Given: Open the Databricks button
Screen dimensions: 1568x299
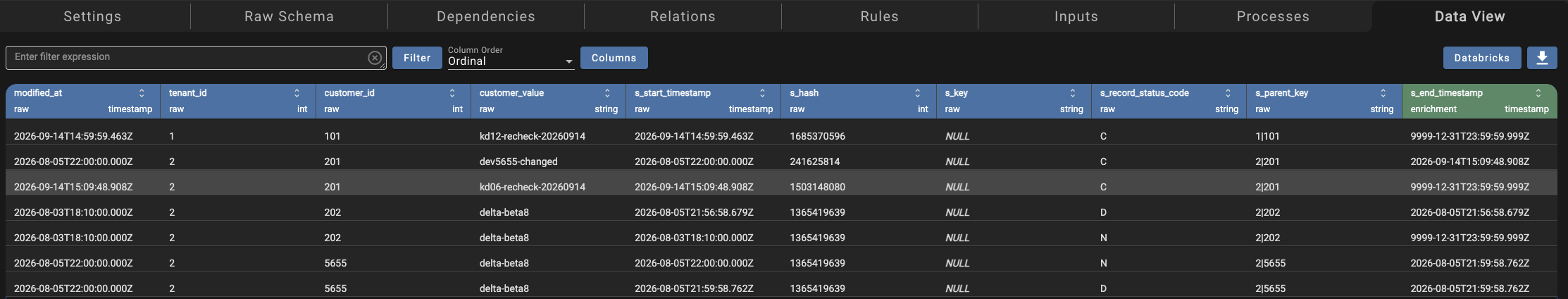Looking at the screenshot, I should click(x=1482, y=58).
